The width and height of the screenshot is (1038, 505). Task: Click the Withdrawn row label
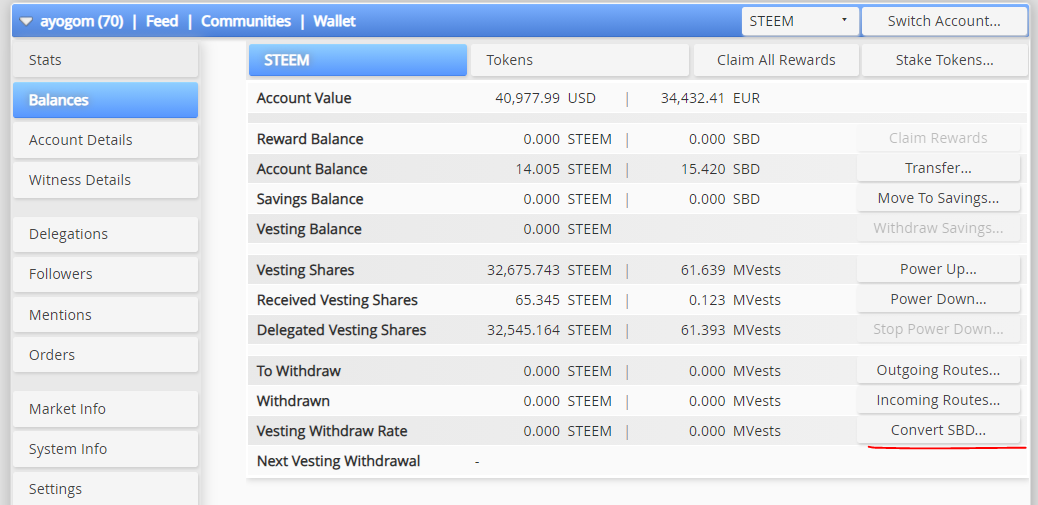(x=293, y=401)
